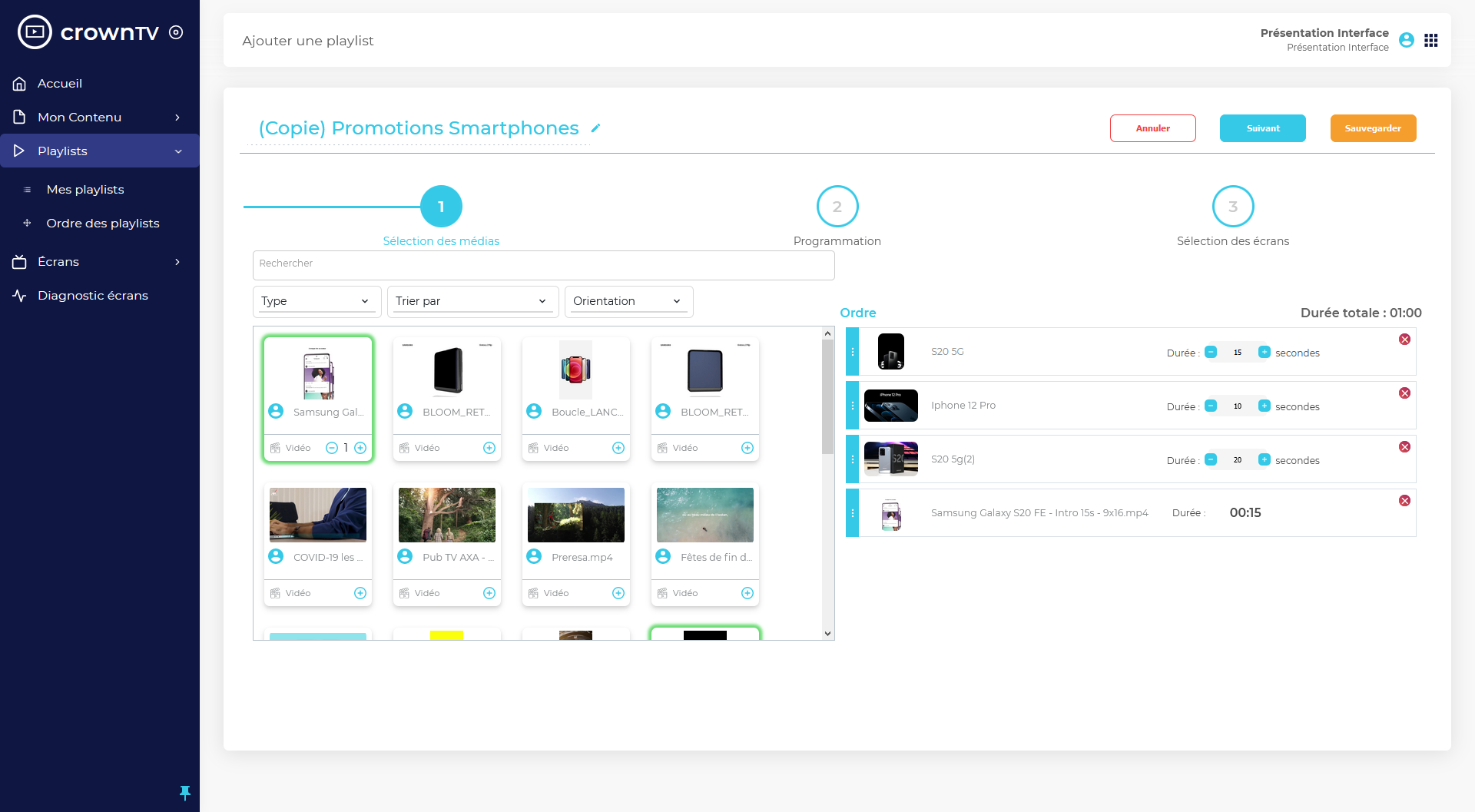Expand the Mon Contenu submenu chevron
This screenshot has width=1475, height=812.
[x=177, y=118]
